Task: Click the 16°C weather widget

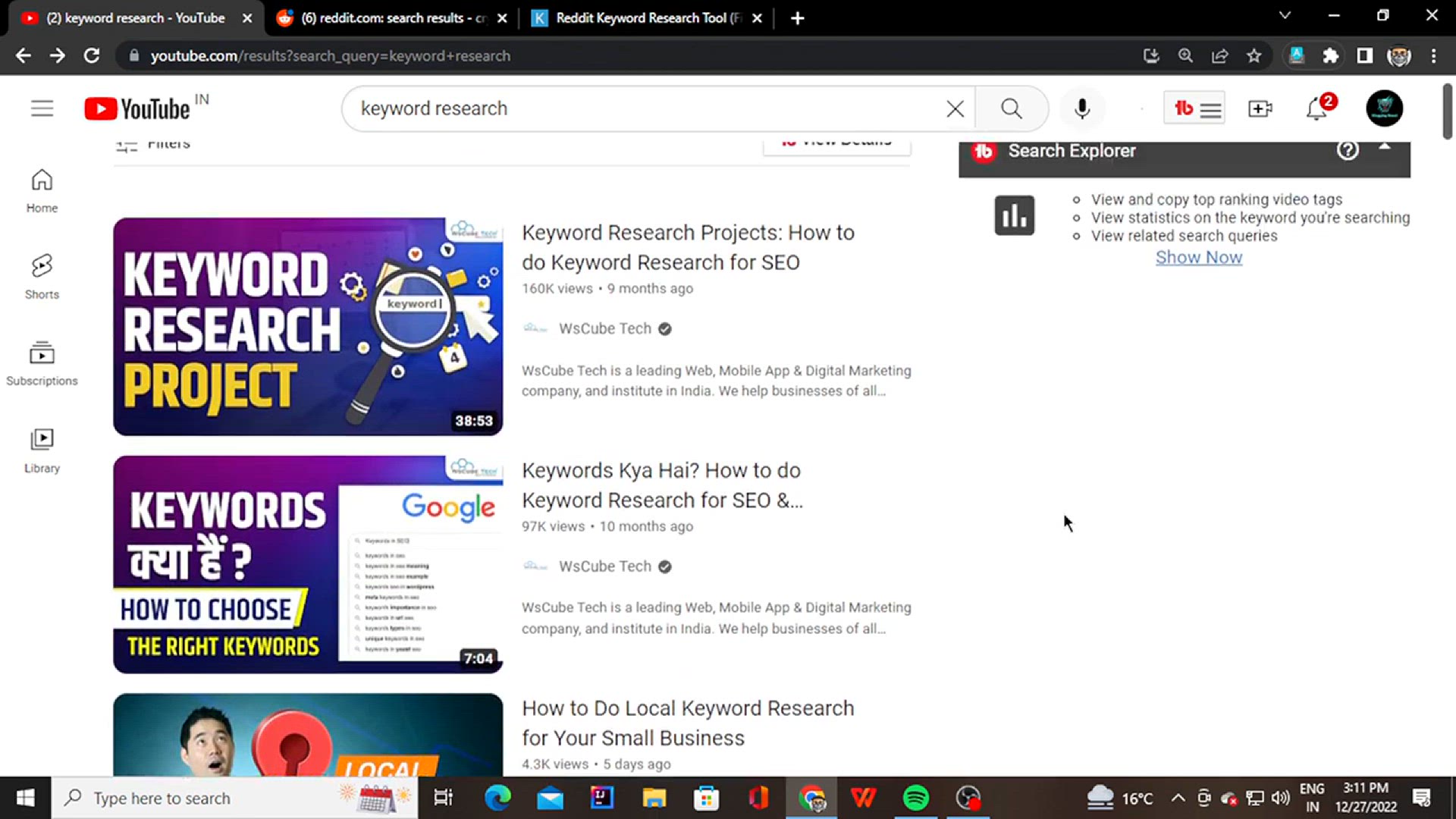Action: pyautogui.click(x=1120, y=798)
